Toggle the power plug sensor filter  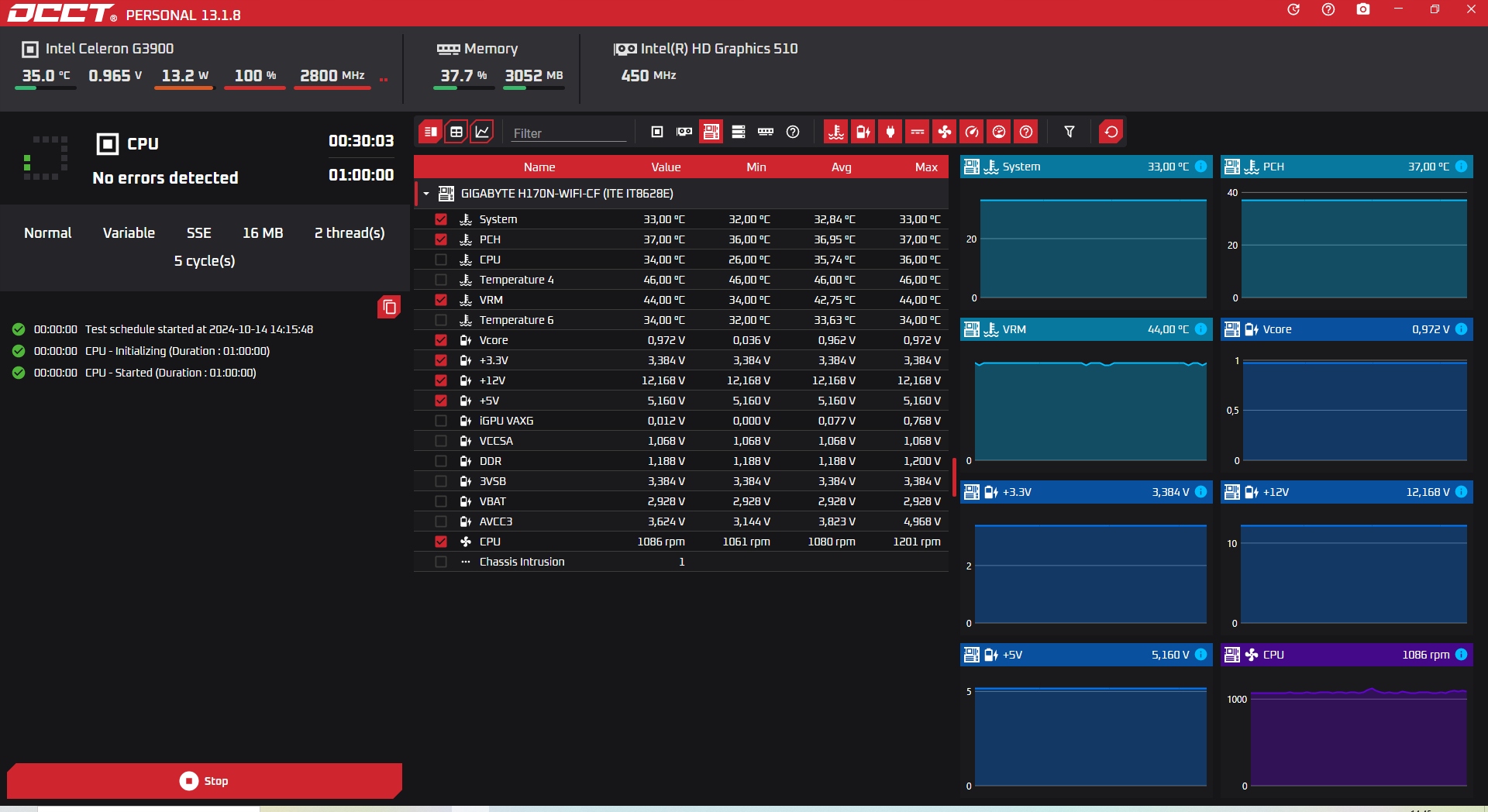pos(890,132)
